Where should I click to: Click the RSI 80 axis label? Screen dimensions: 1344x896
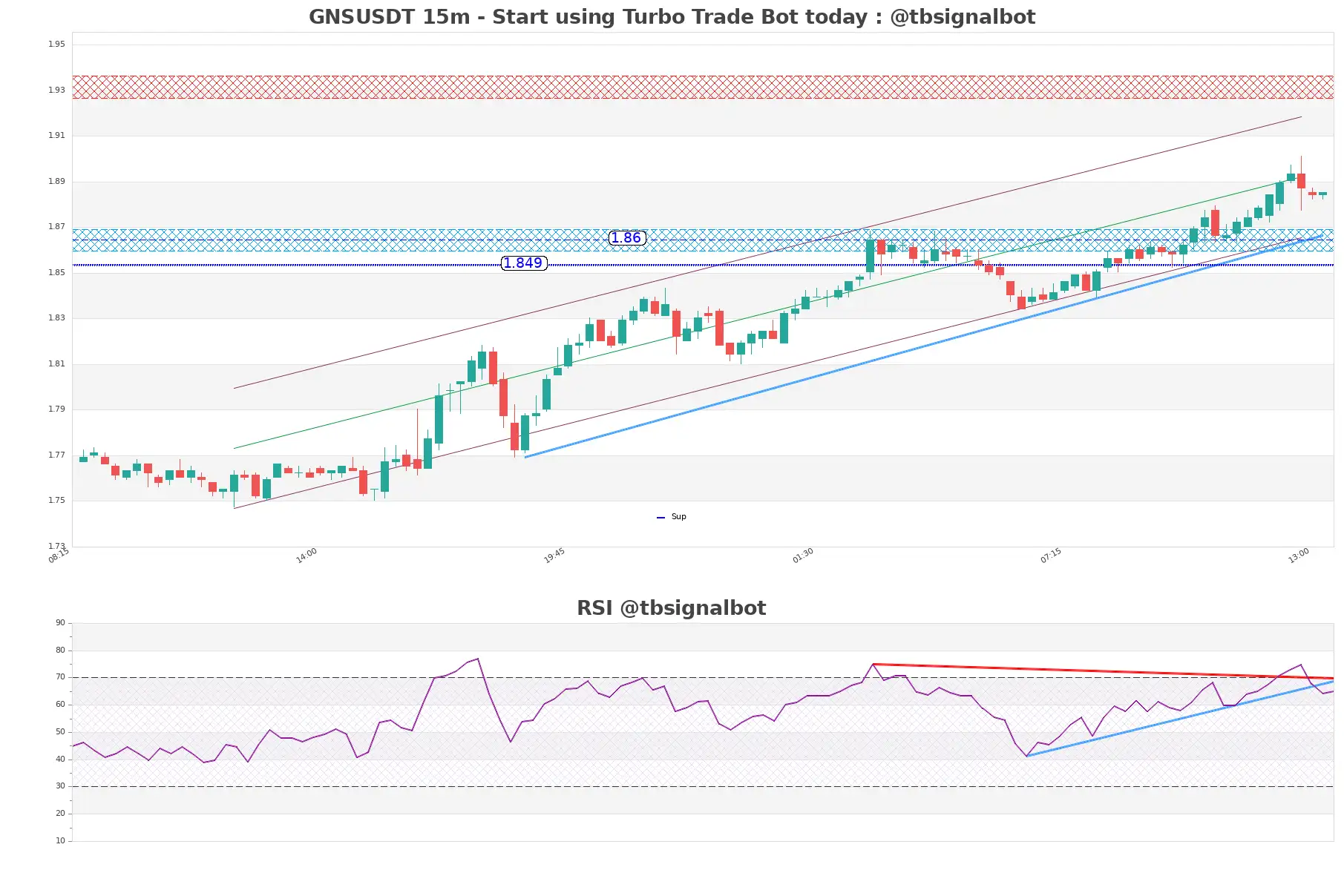[60, 650]
